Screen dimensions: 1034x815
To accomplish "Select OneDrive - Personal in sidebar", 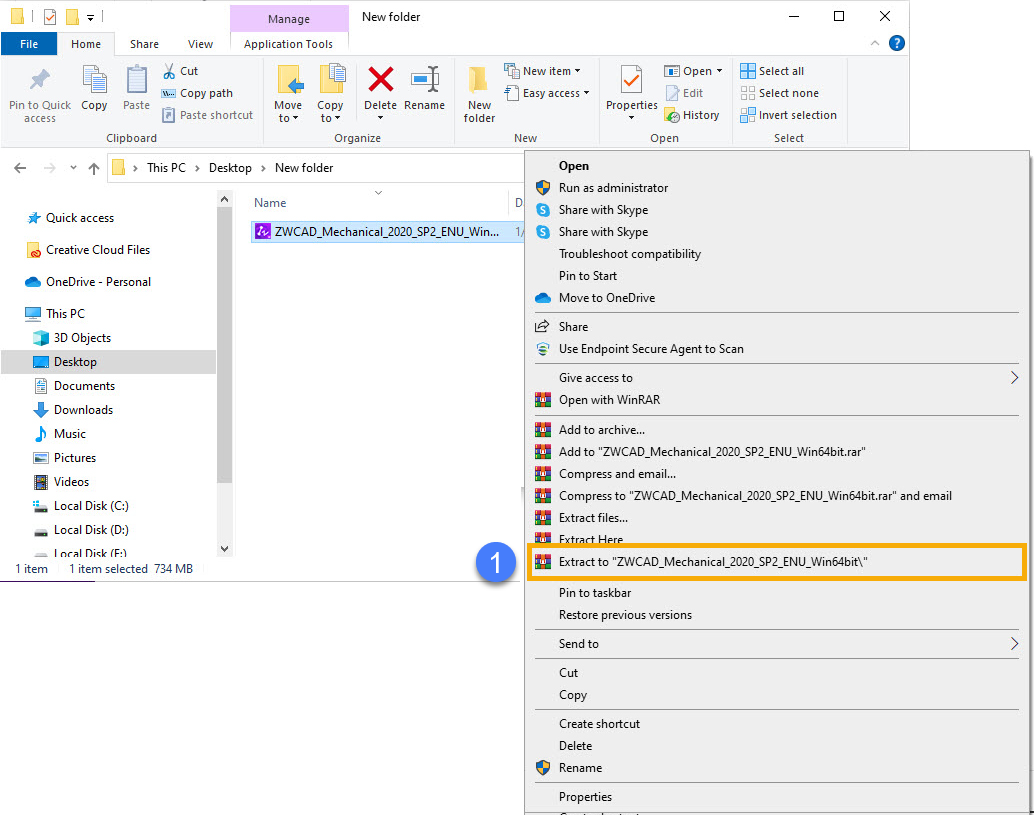I will click(98, 282).
